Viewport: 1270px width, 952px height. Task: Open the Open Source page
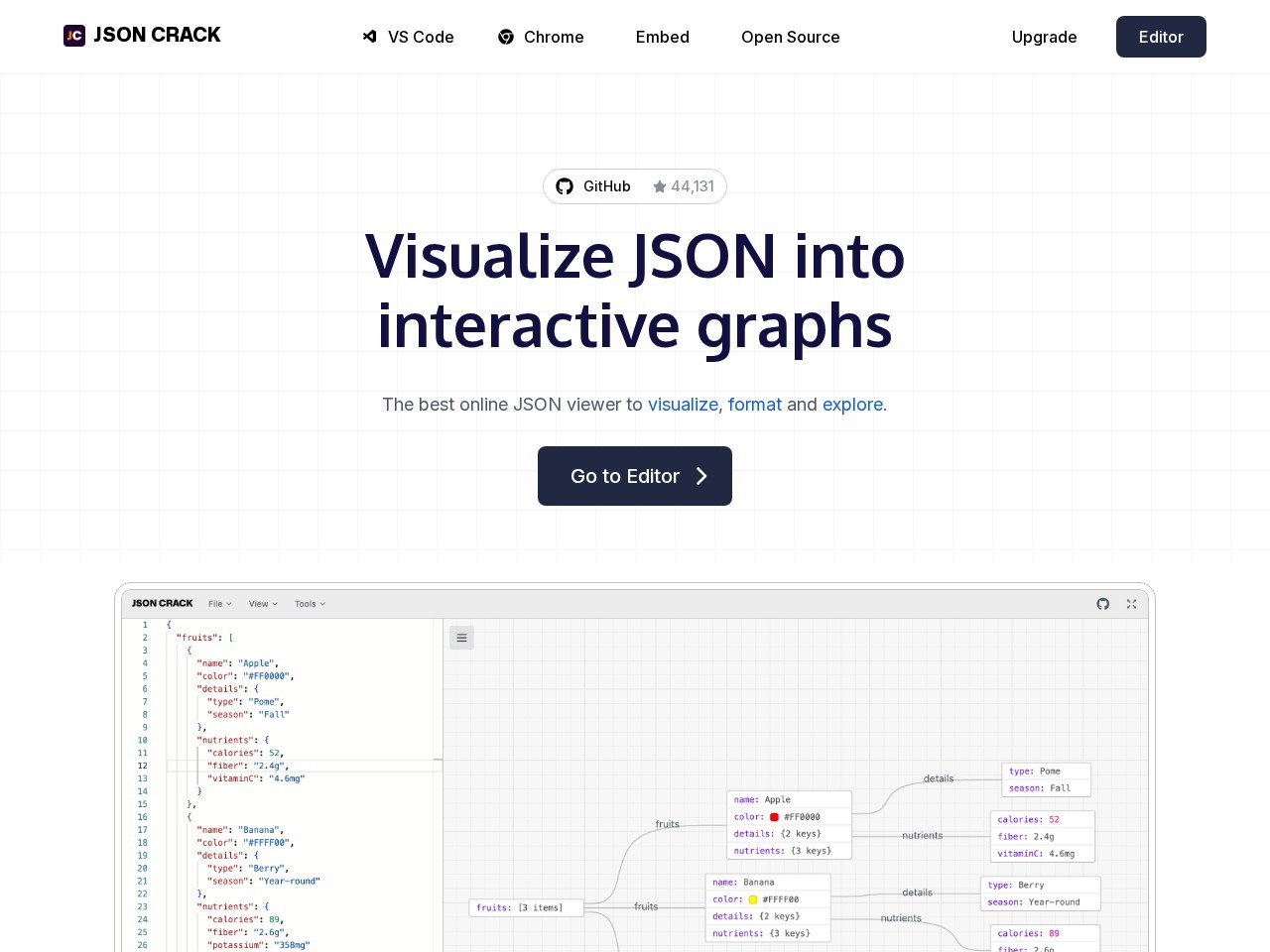pyautogui.click(x=791, y=37)
